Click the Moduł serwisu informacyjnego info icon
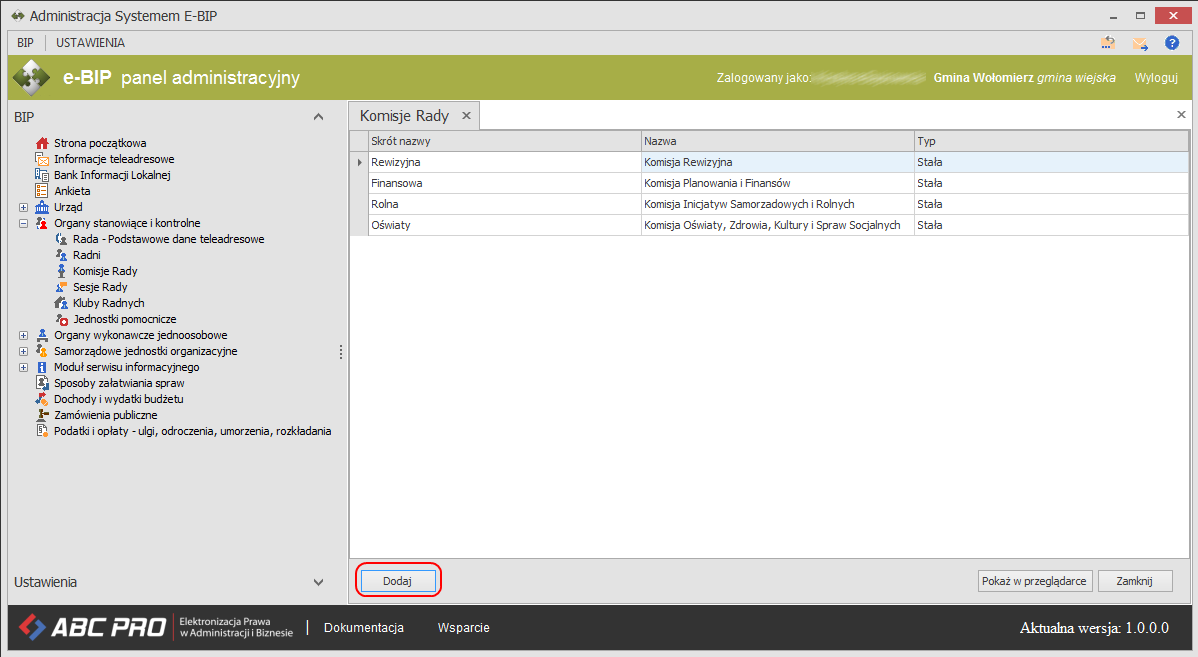Image resolution: width=1198 pixels, height=657 pixels. tap(42, 367)
